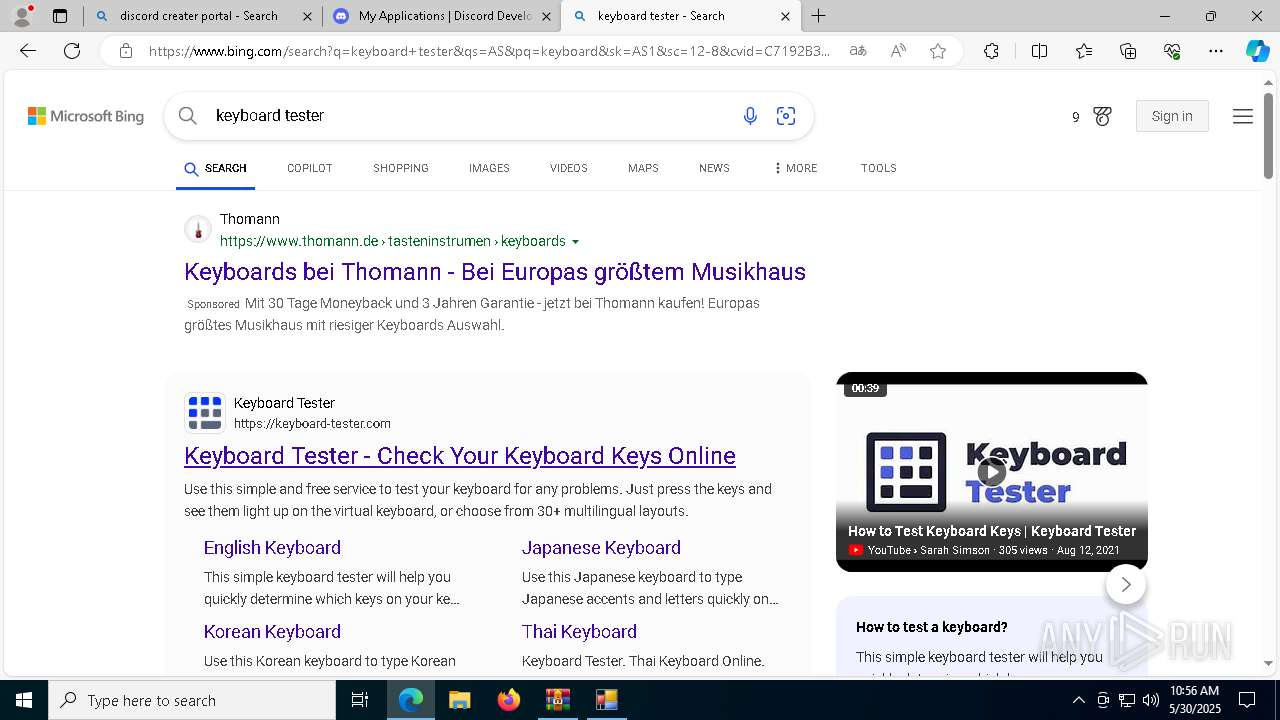The image size is (1280, 720).
Task: Open the Bing hamburger menu
Action: 1243,116
